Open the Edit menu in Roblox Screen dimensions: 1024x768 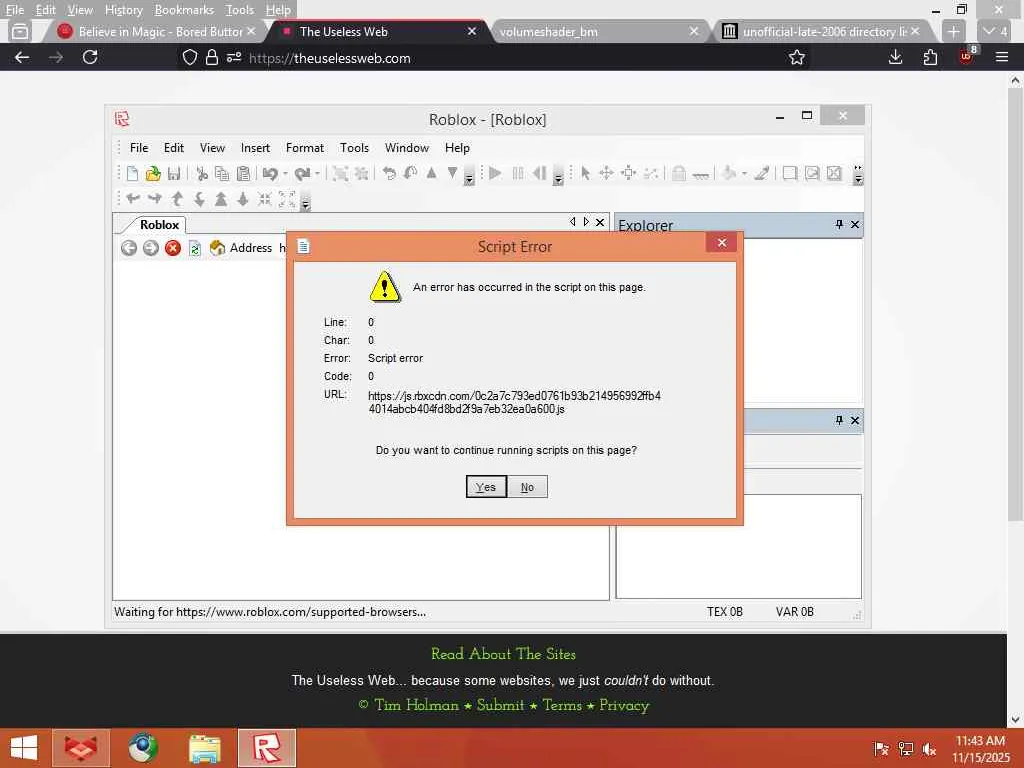[174, 148]
